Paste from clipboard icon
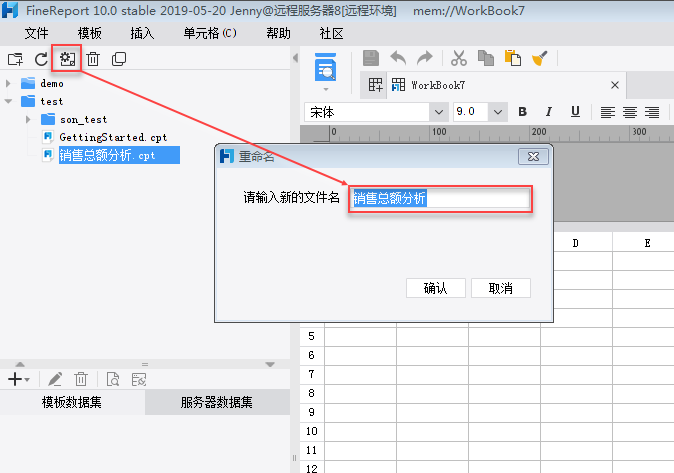The width and height of the screenshot is (674, 473). tap(513, 58)
